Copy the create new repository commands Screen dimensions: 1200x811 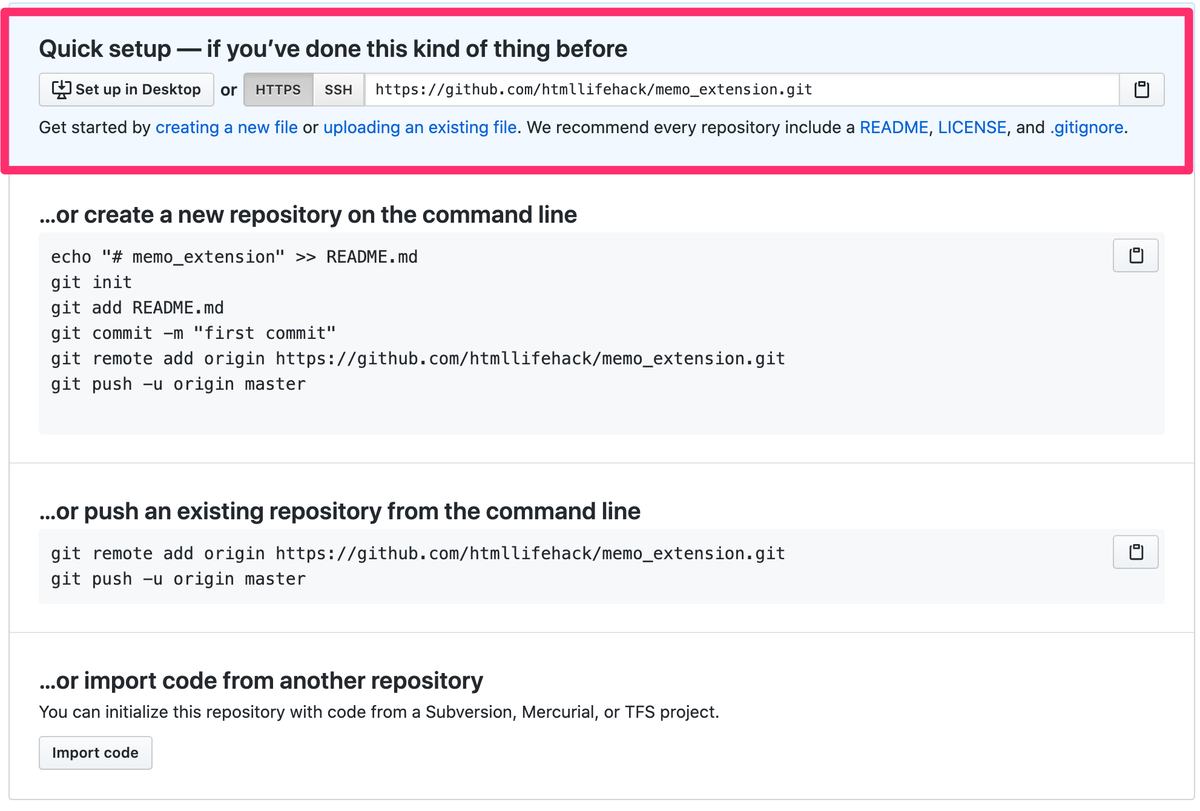tap(1135, 256)
